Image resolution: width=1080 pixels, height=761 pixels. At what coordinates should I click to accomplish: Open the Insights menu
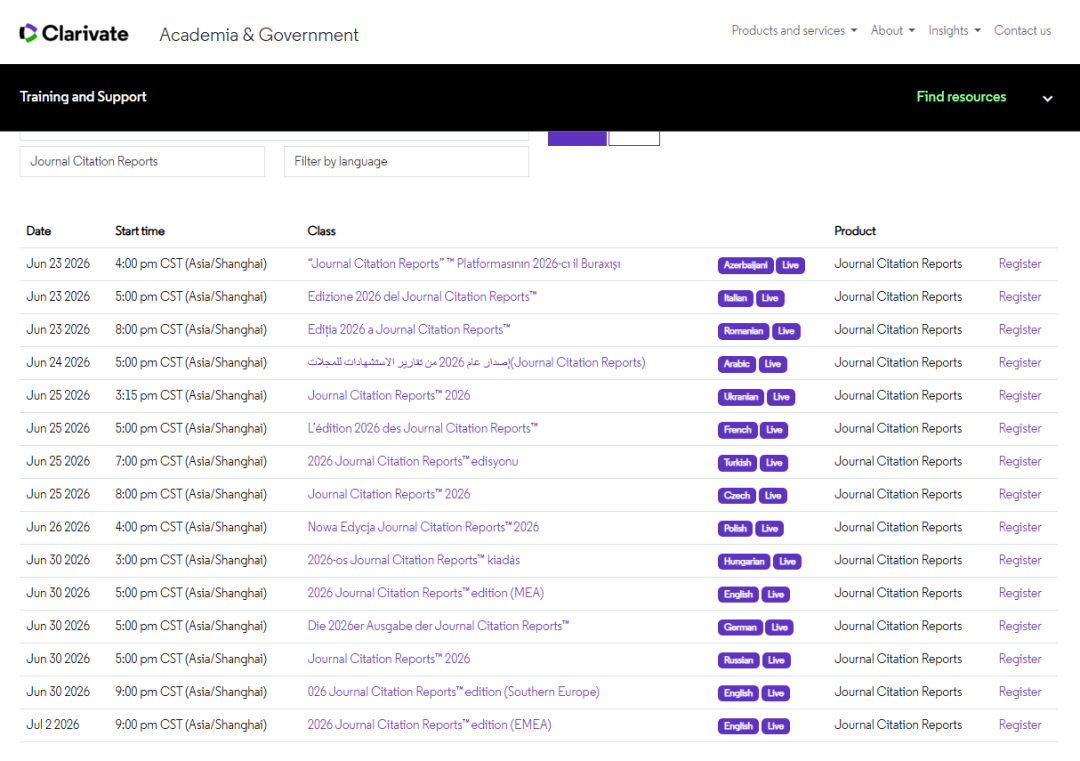pyautogui.click(x=954, y=30)
